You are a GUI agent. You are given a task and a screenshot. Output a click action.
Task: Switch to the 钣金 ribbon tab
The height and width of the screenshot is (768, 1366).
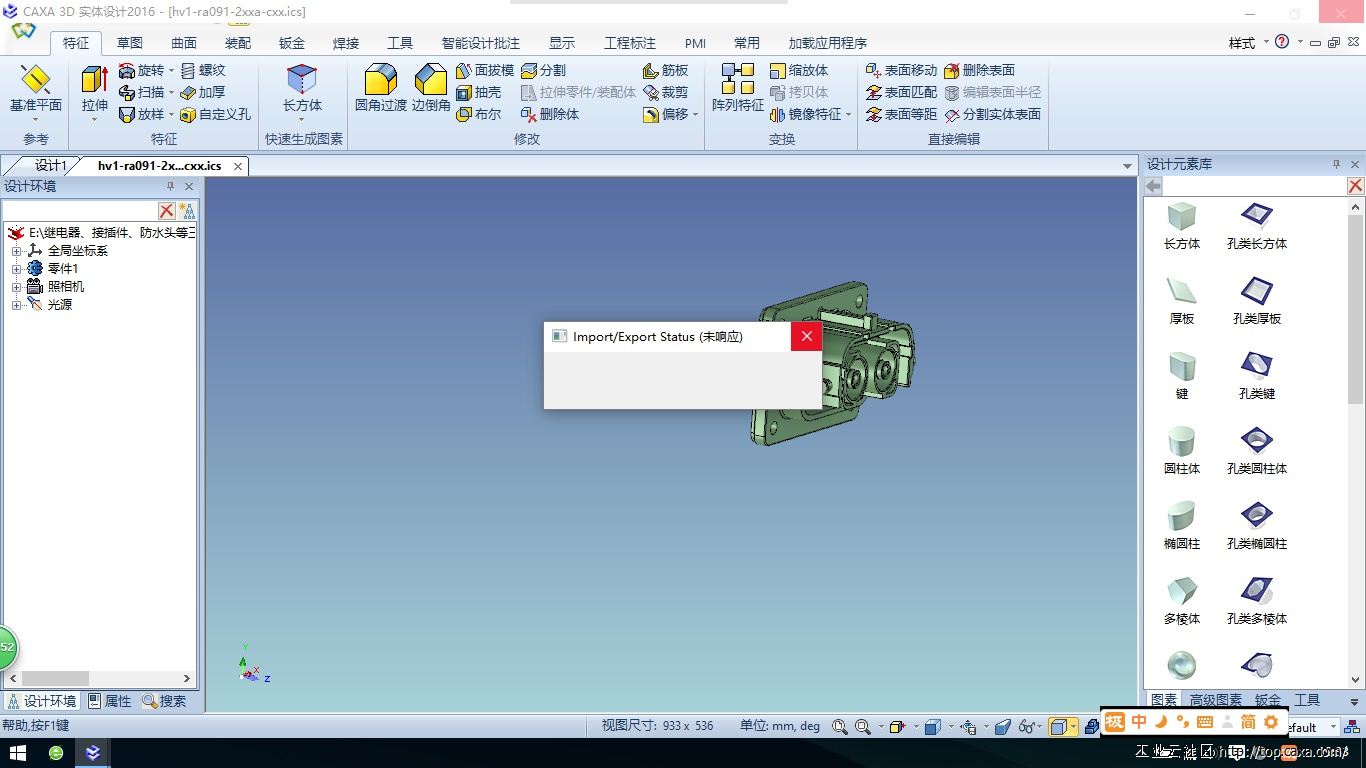coord(292,43)
